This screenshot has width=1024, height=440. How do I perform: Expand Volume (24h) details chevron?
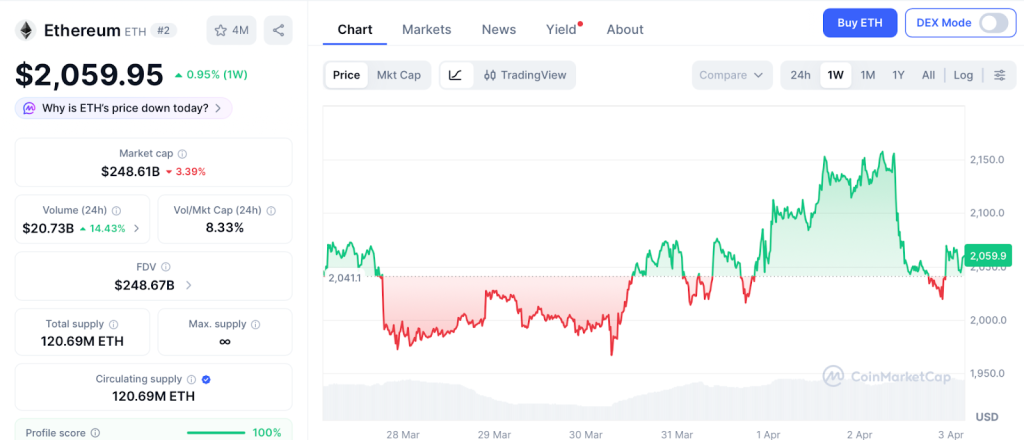(137, 229)
